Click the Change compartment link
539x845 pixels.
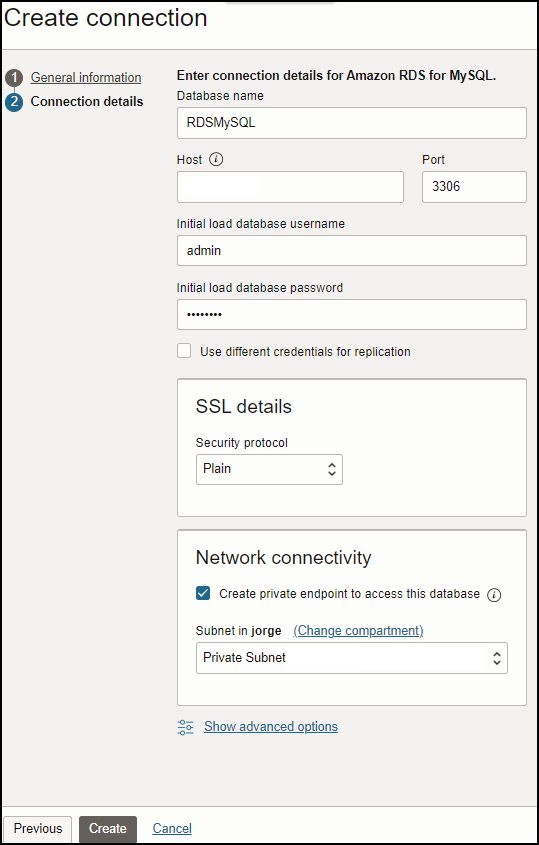click(358, 631)
